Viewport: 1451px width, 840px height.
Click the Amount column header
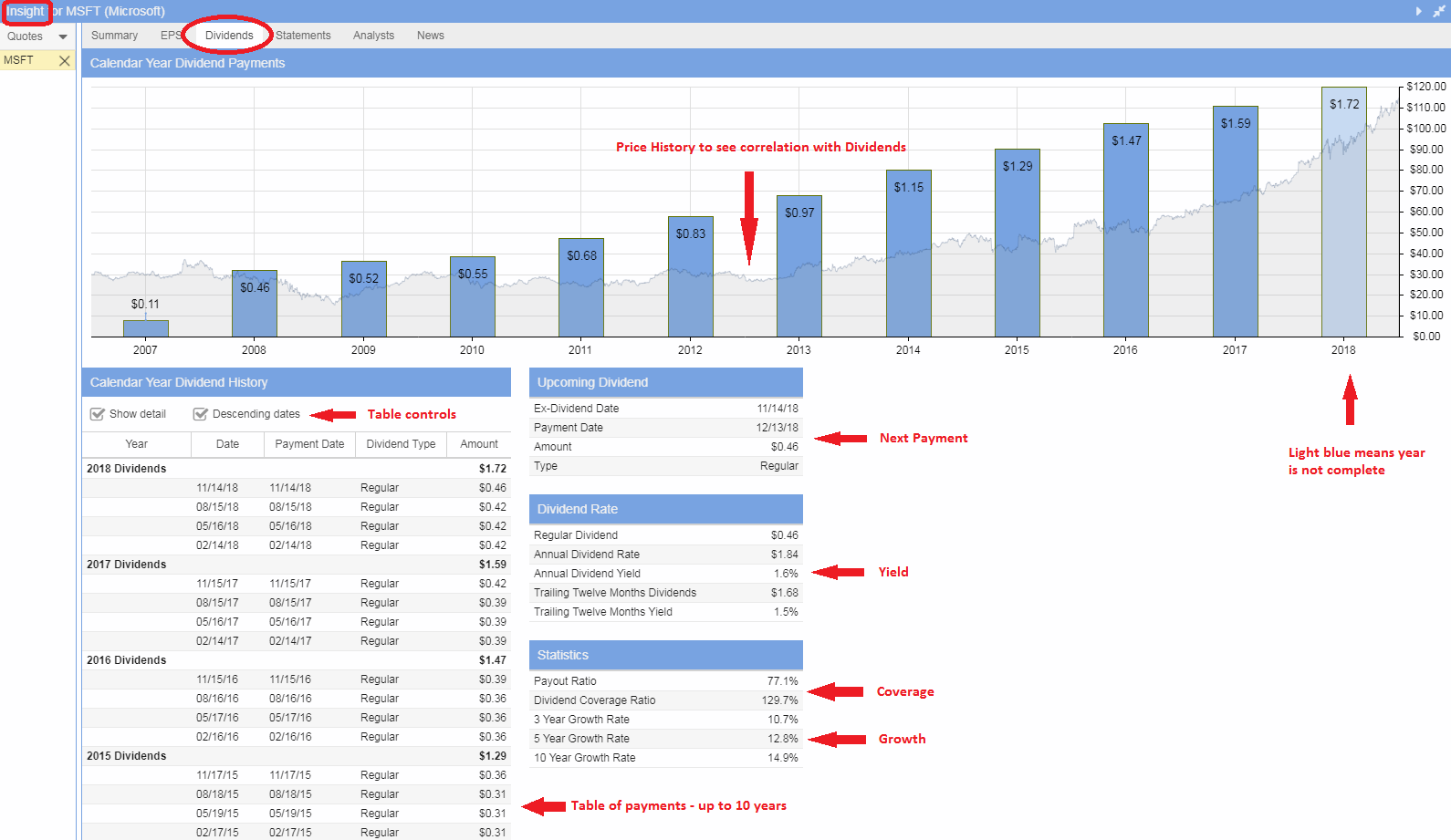point(479,444)
